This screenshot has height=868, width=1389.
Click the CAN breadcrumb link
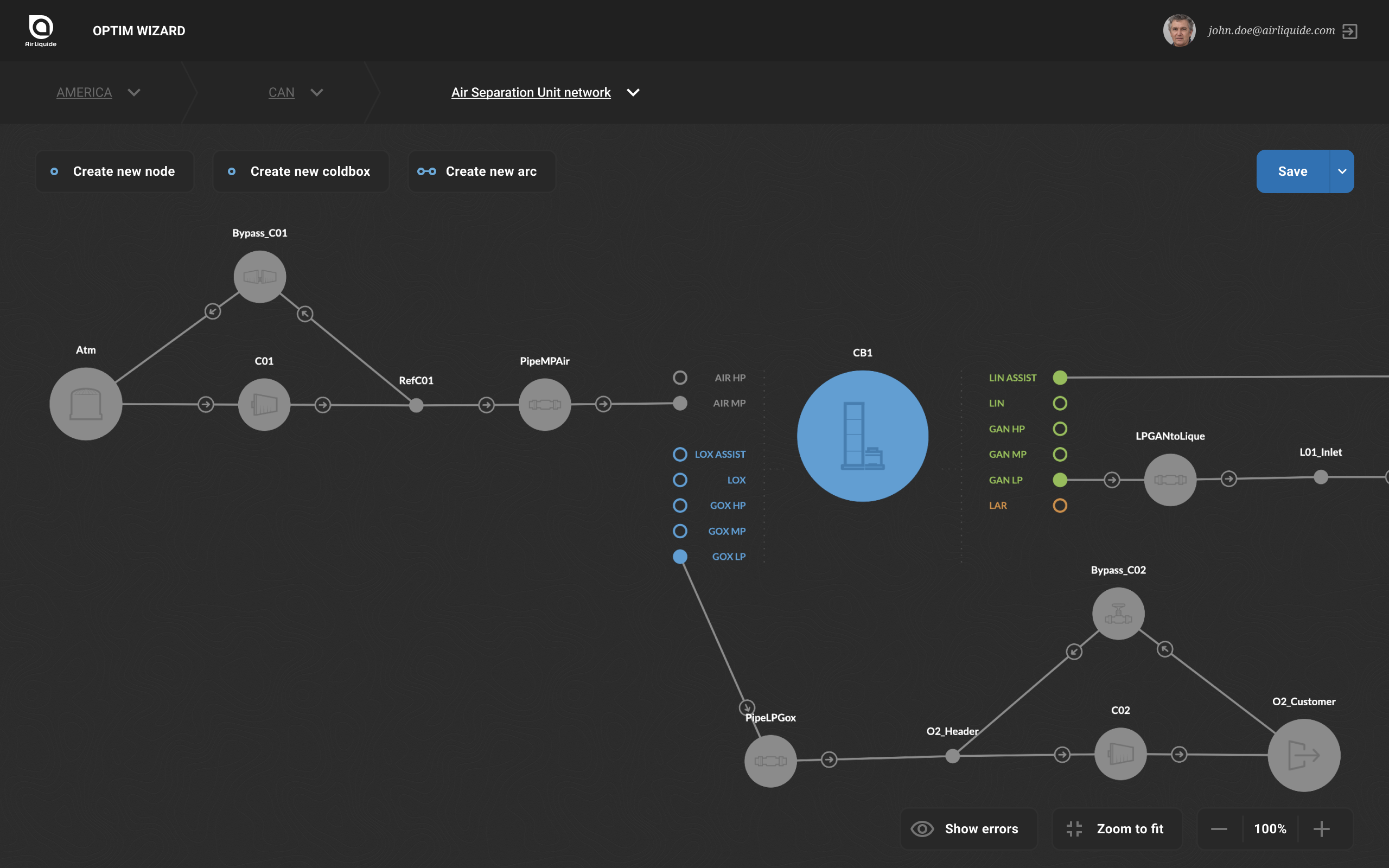[x=281, y=92]
